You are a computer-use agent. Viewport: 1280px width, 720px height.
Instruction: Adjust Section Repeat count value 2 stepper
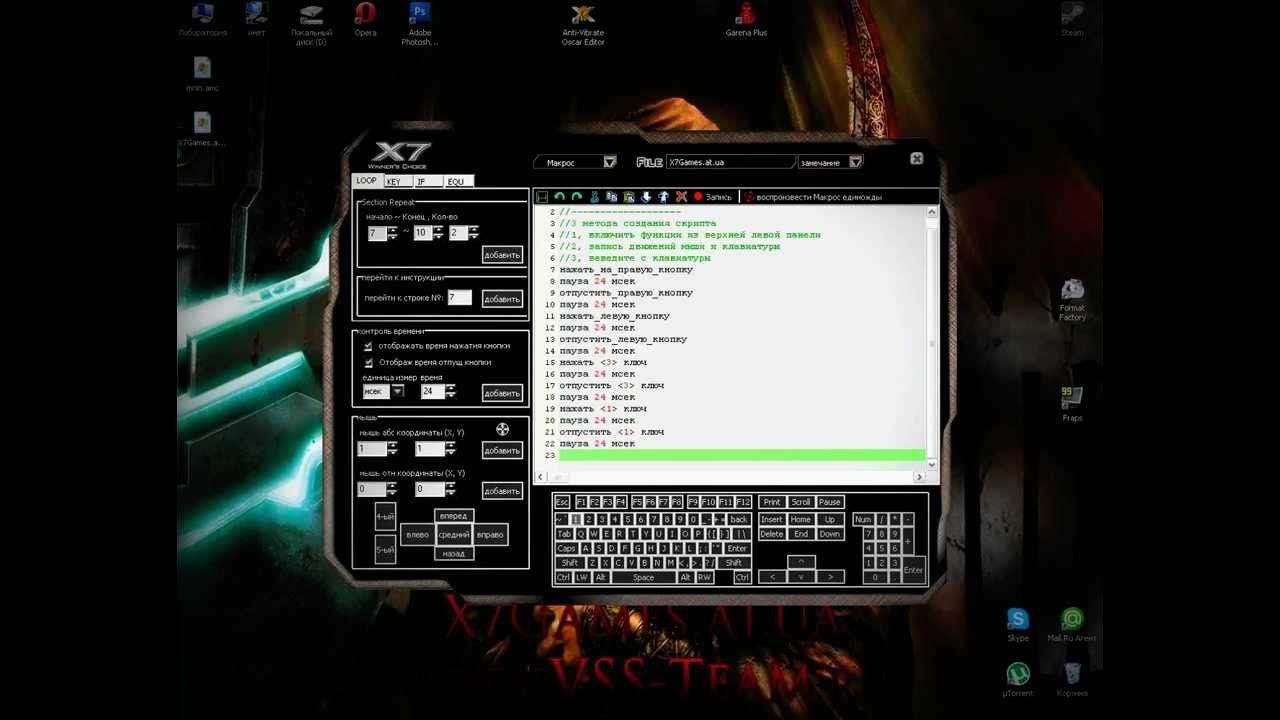[473, 232]
